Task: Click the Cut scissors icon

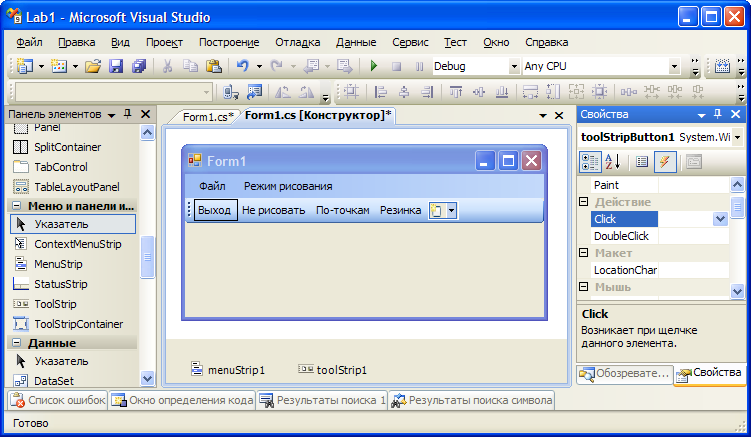Action: 167,66
